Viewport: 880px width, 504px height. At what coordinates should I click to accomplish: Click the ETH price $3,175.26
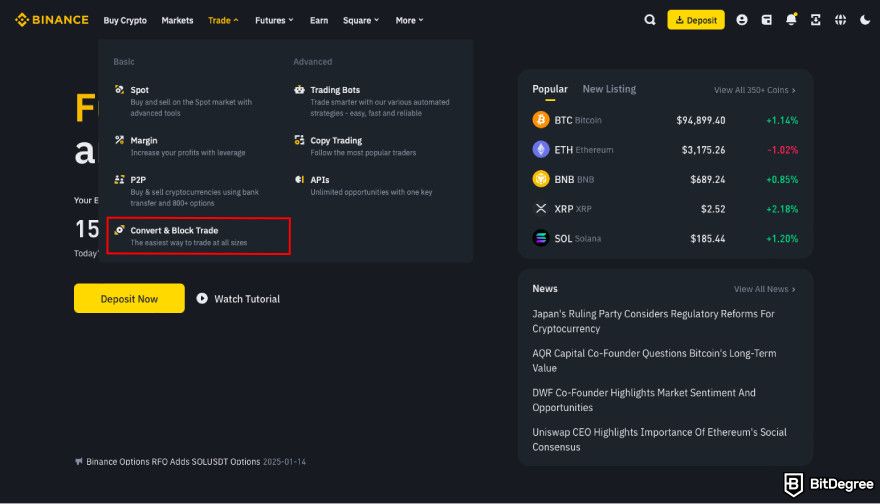[703, 150]
